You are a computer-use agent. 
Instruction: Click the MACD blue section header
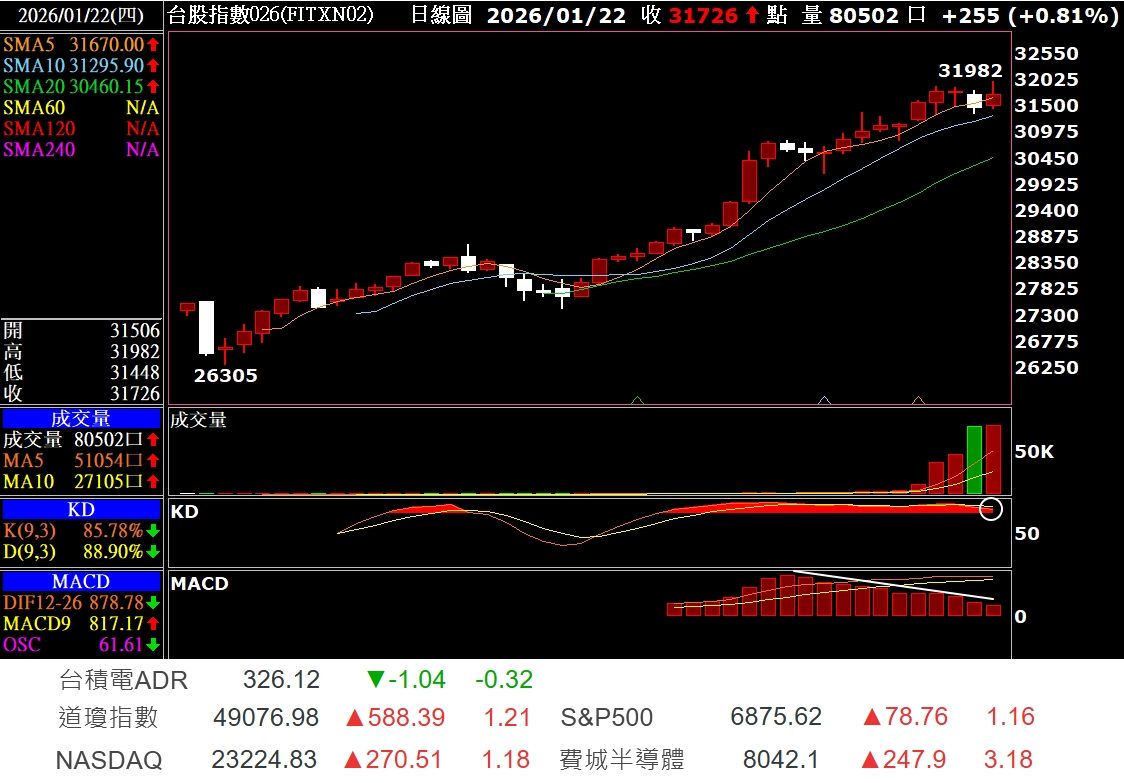pyautogui.click(x=81, y=581)
